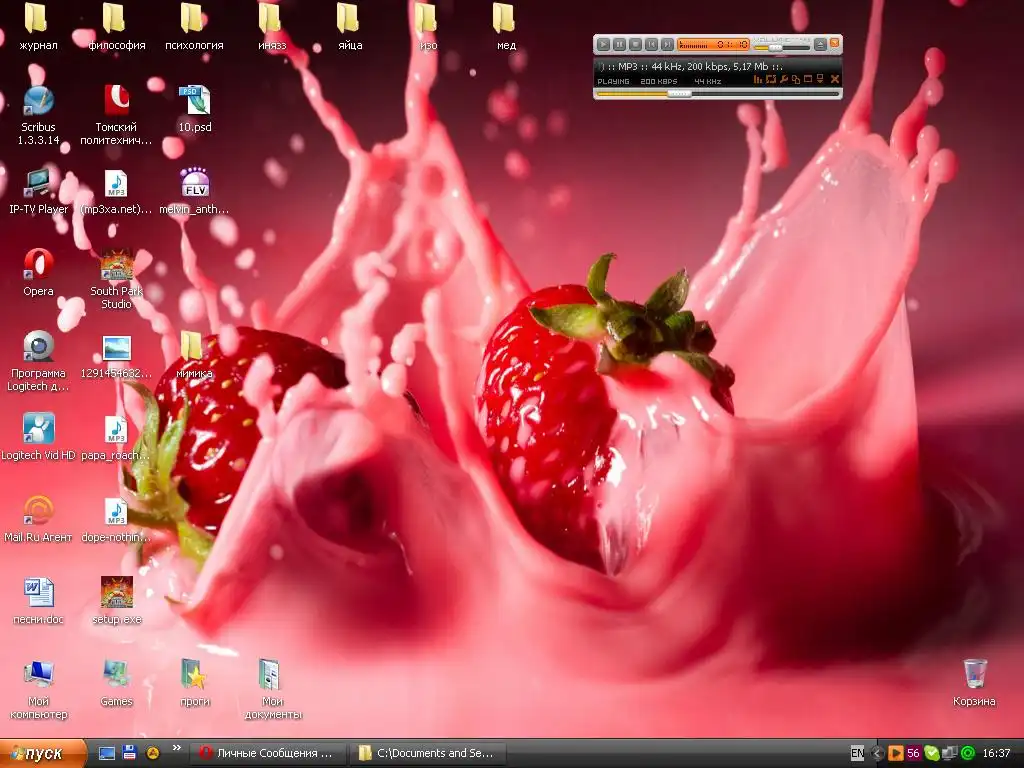Select the Корзина recycle bin icon
Viewport: 1024px width, 768px height.
point(974,675)
